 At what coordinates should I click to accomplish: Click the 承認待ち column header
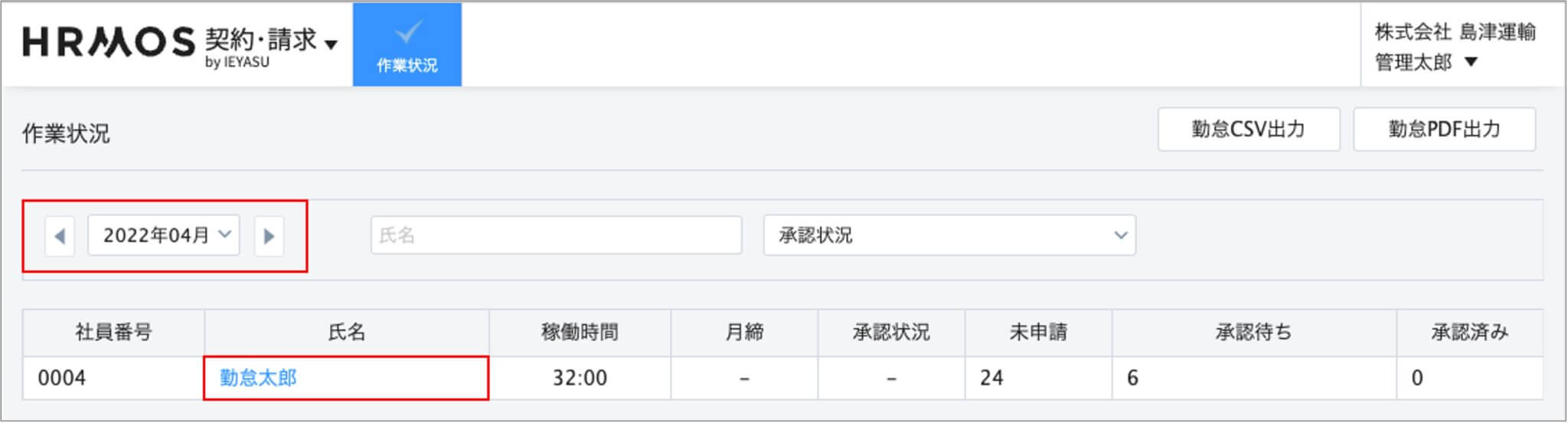point(1253,333)
